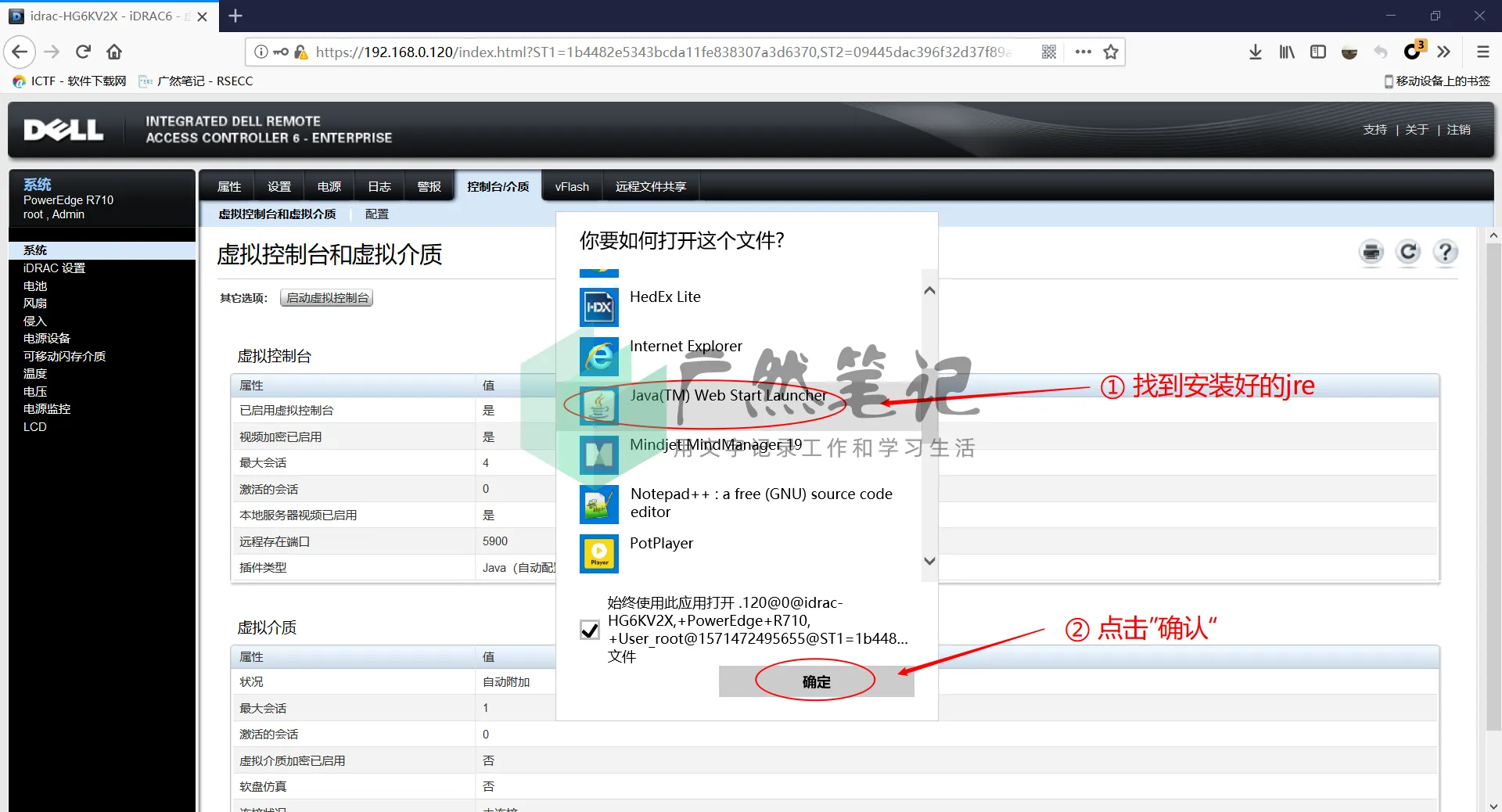1502x812 pixels.
Task: Open the QR code icon in address bar
Action: [x=1049, y=52]
